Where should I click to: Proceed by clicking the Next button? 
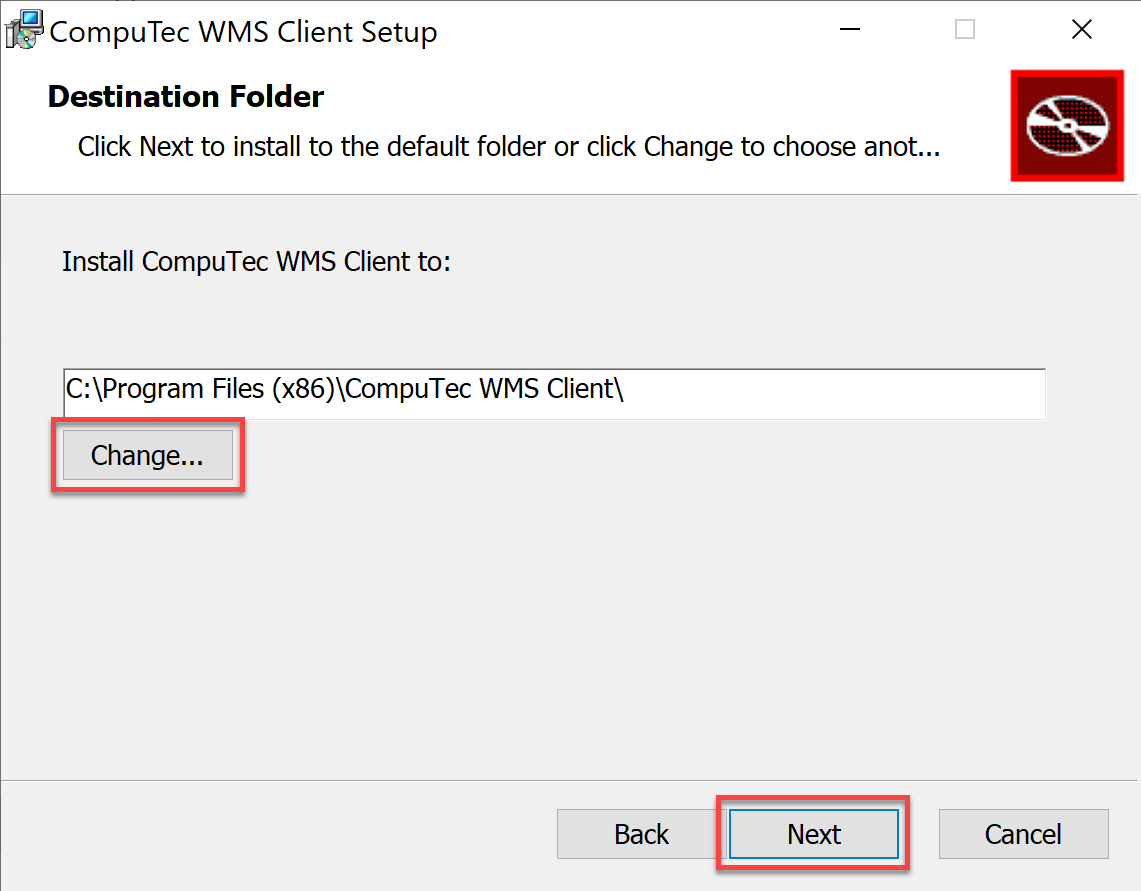tap(813, 834)
